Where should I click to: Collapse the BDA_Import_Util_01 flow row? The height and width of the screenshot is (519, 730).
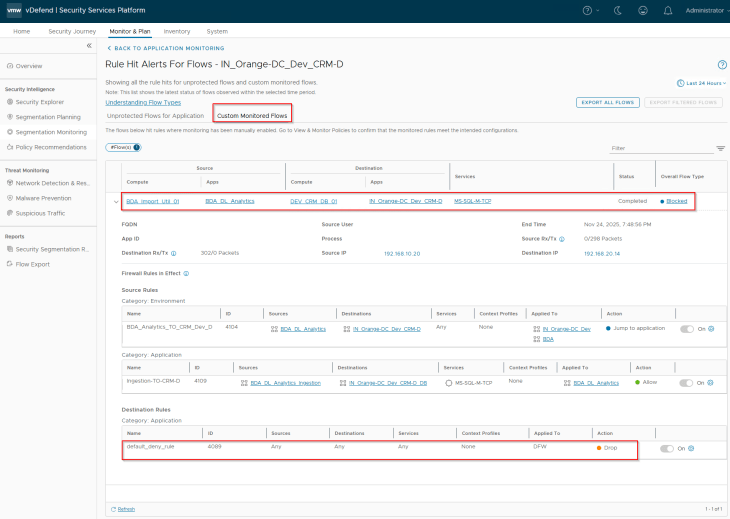[x=115, y=201]
